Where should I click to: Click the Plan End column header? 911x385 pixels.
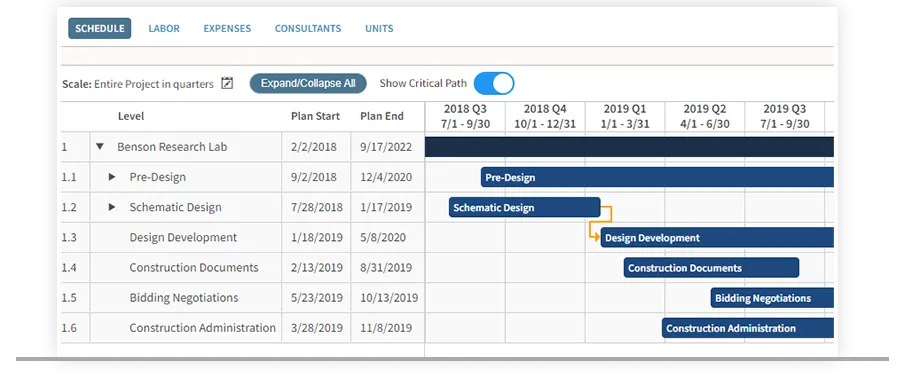coord(382,116)
